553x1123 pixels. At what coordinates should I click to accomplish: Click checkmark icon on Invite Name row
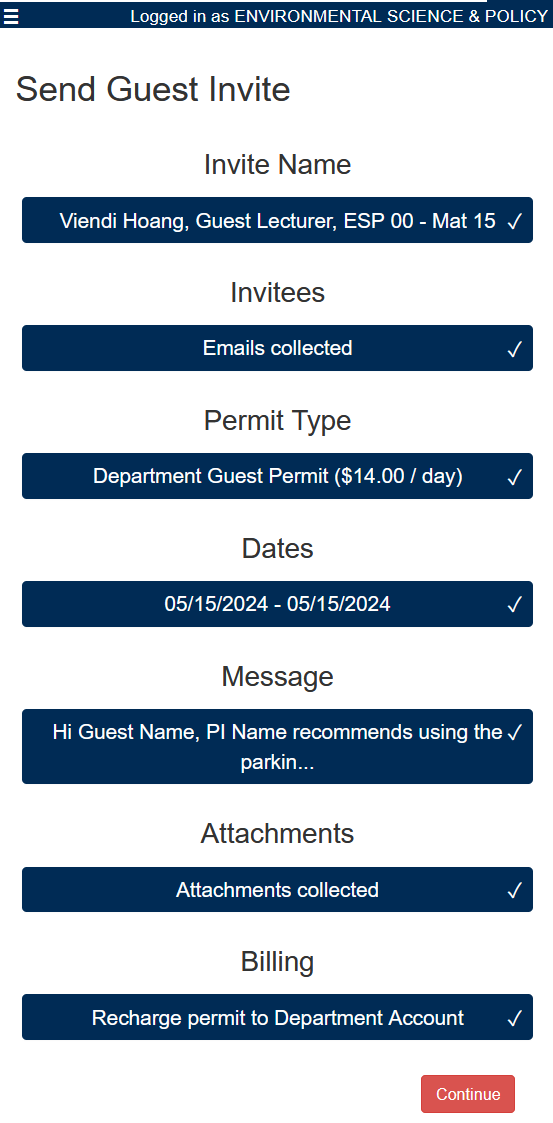click(514, 222)
